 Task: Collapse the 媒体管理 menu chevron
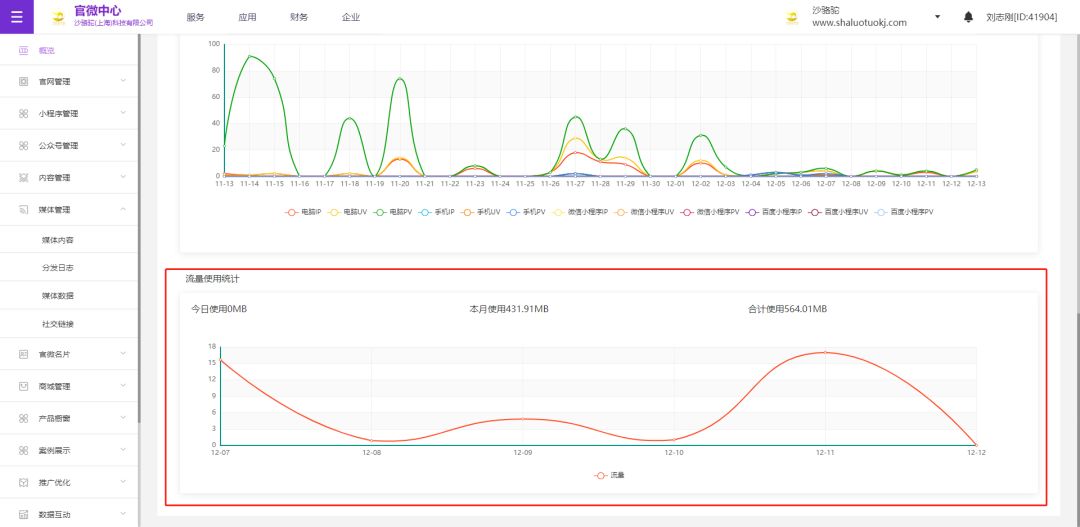click(x=123, y=210)
